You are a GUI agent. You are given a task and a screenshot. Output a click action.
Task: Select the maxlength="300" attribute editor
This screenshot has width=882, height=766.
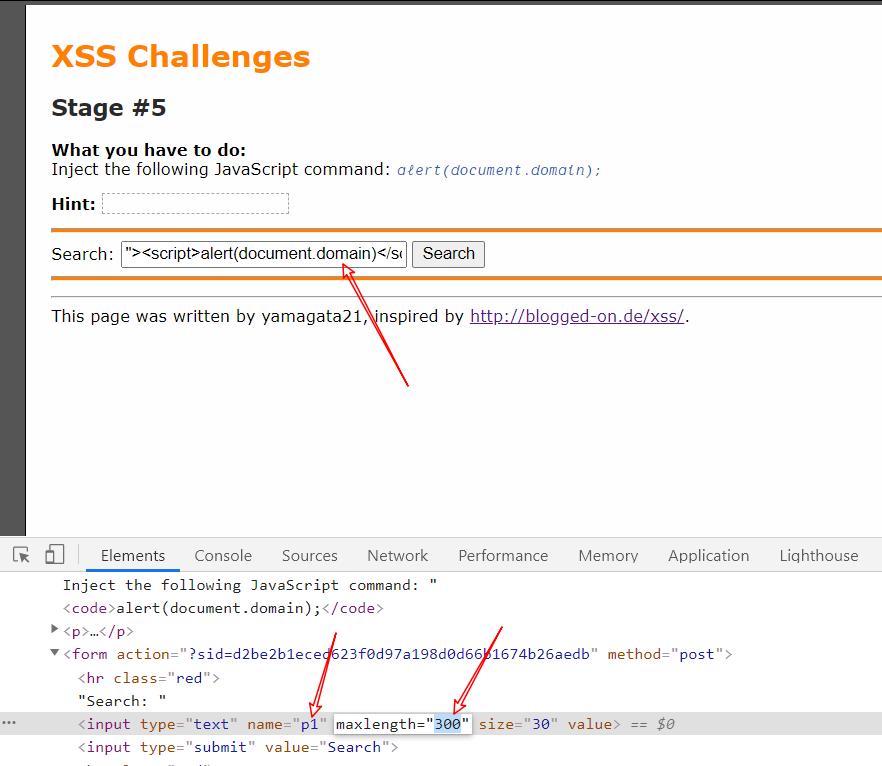pos(402,724)
